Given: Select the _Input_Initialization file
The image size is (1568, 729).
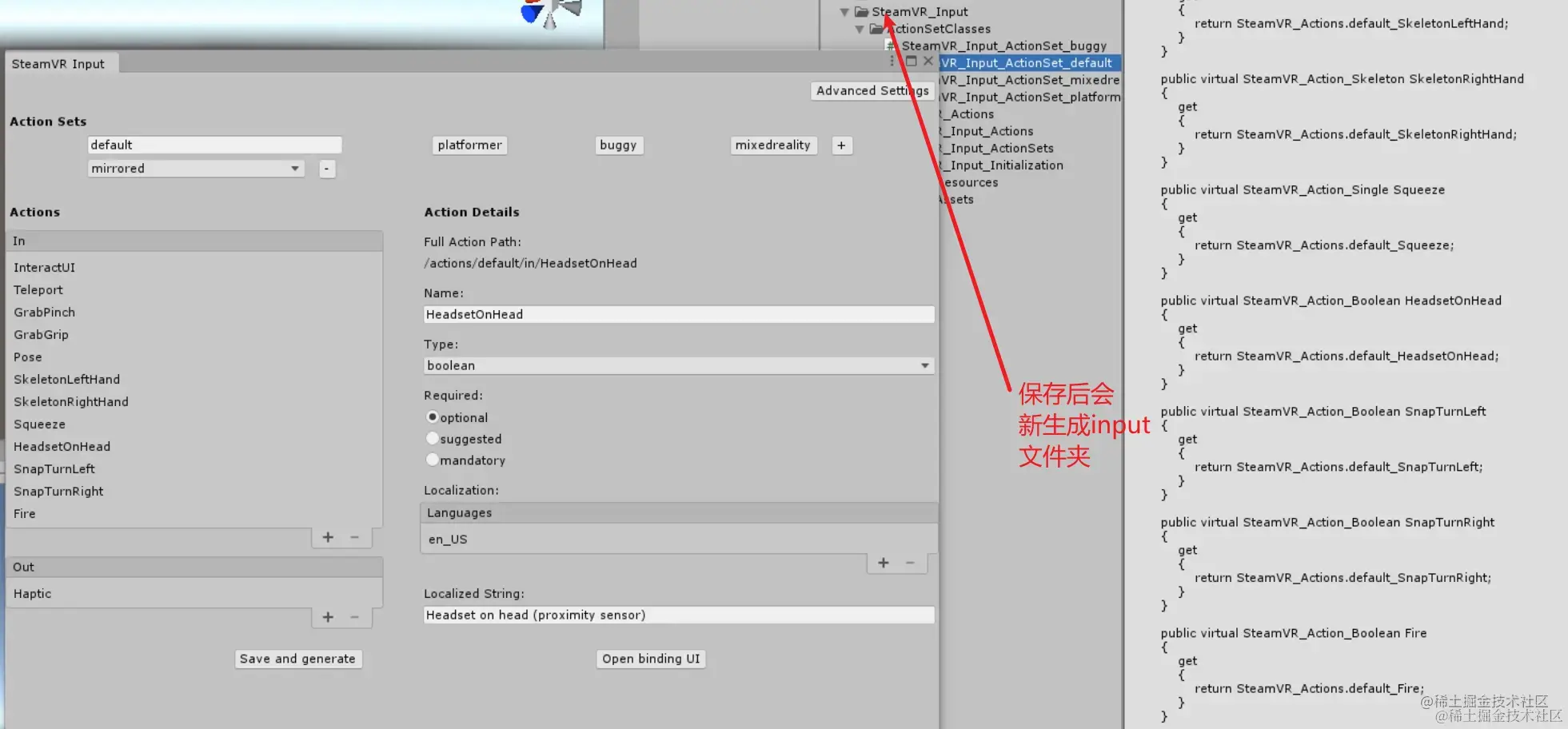Looking at the screenshot, I should coord(1002,165).
